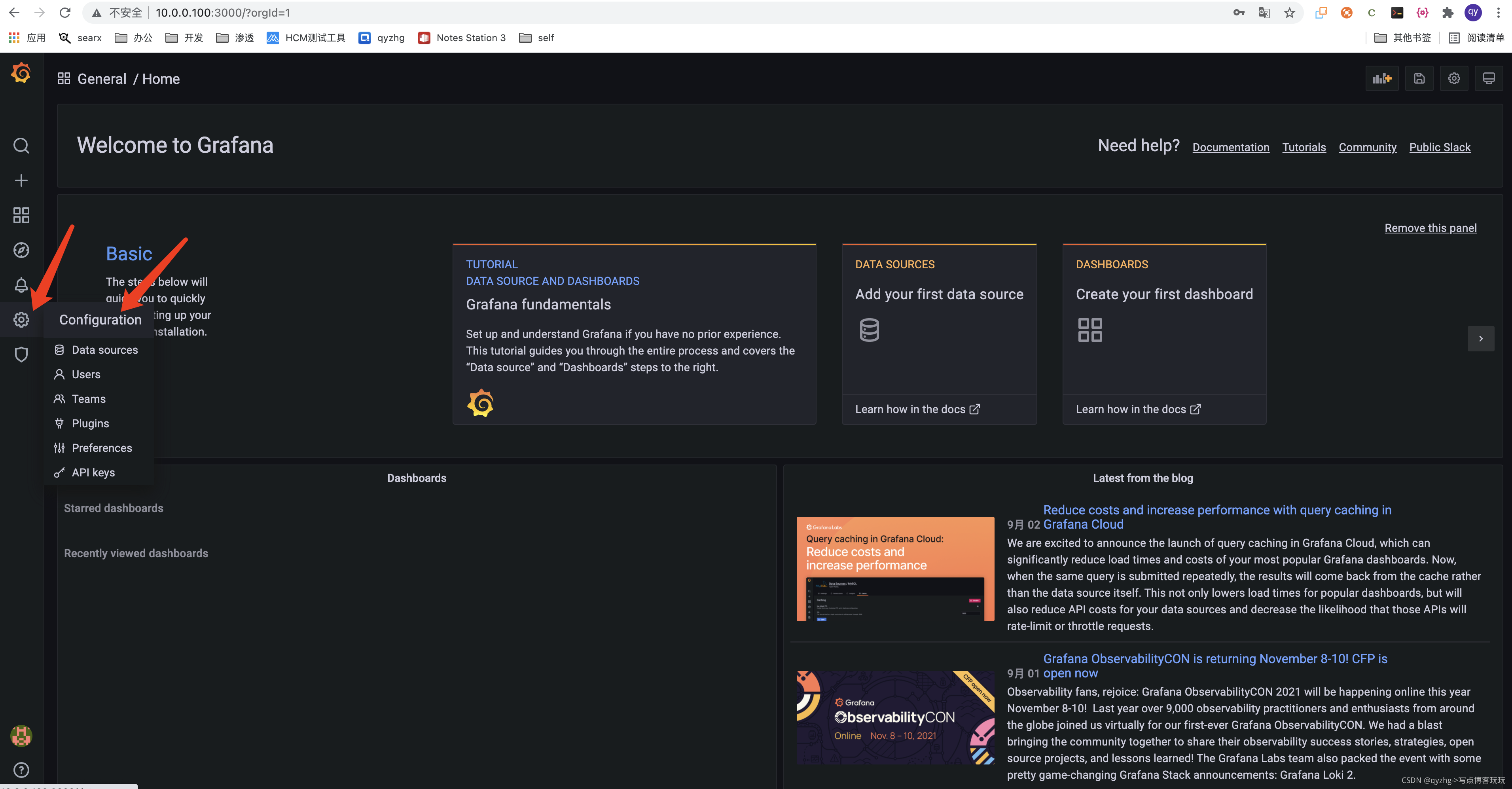Screen dimensions: 1512x789
Task: Expand the 办公 bookmarks folder
Action: click(x=133, y=38)
